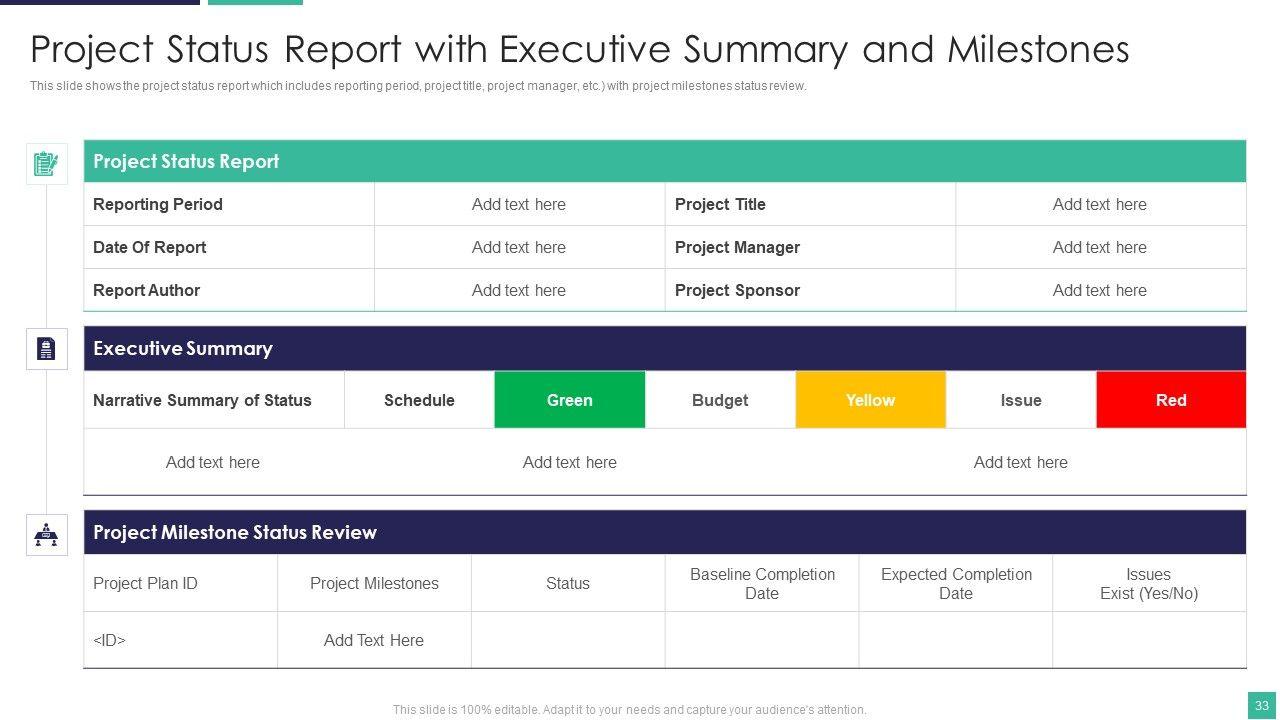
Task: Click the text field next to Project Manager
Action: [1099, 248]
